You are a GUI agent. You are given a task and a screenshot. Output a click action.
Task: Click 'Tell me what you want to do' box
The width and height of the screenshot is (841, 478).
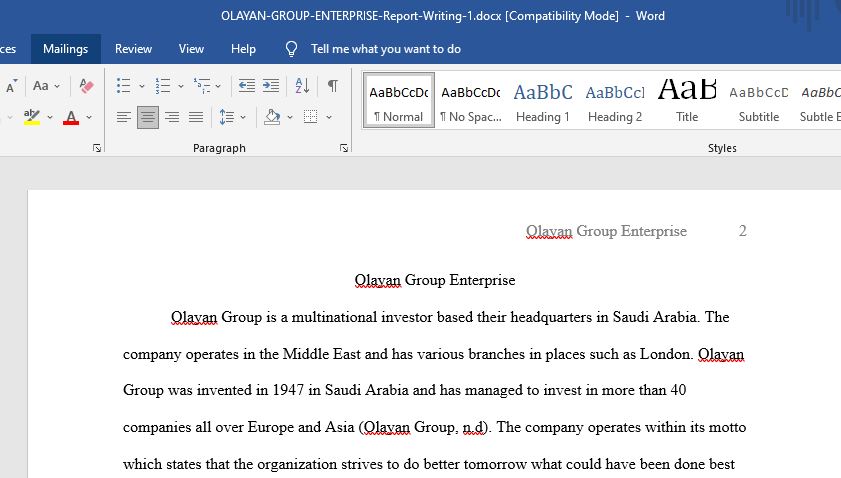pyautogui.click(x=386, y=49)
